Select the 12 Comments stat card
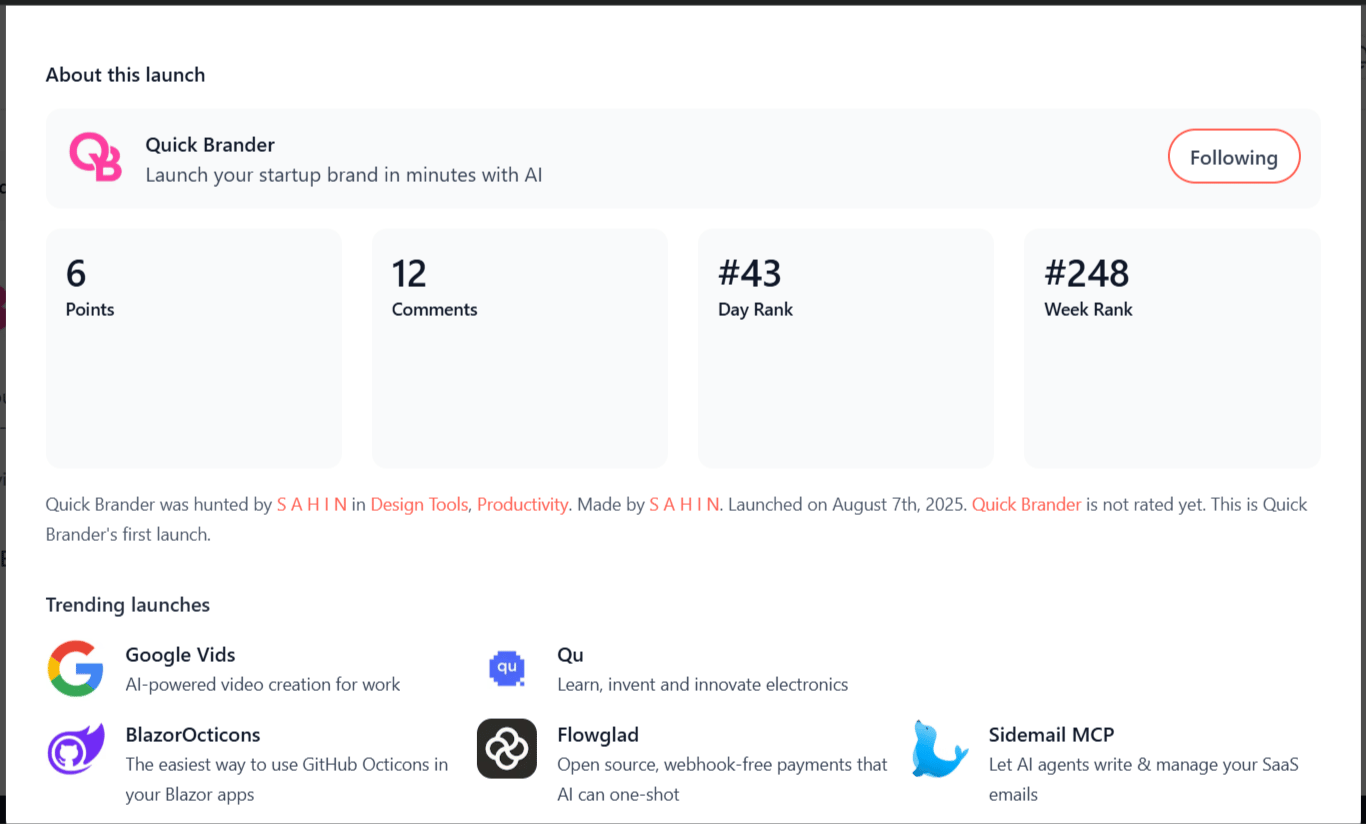 pyautogui.click(x=520, y=348)
